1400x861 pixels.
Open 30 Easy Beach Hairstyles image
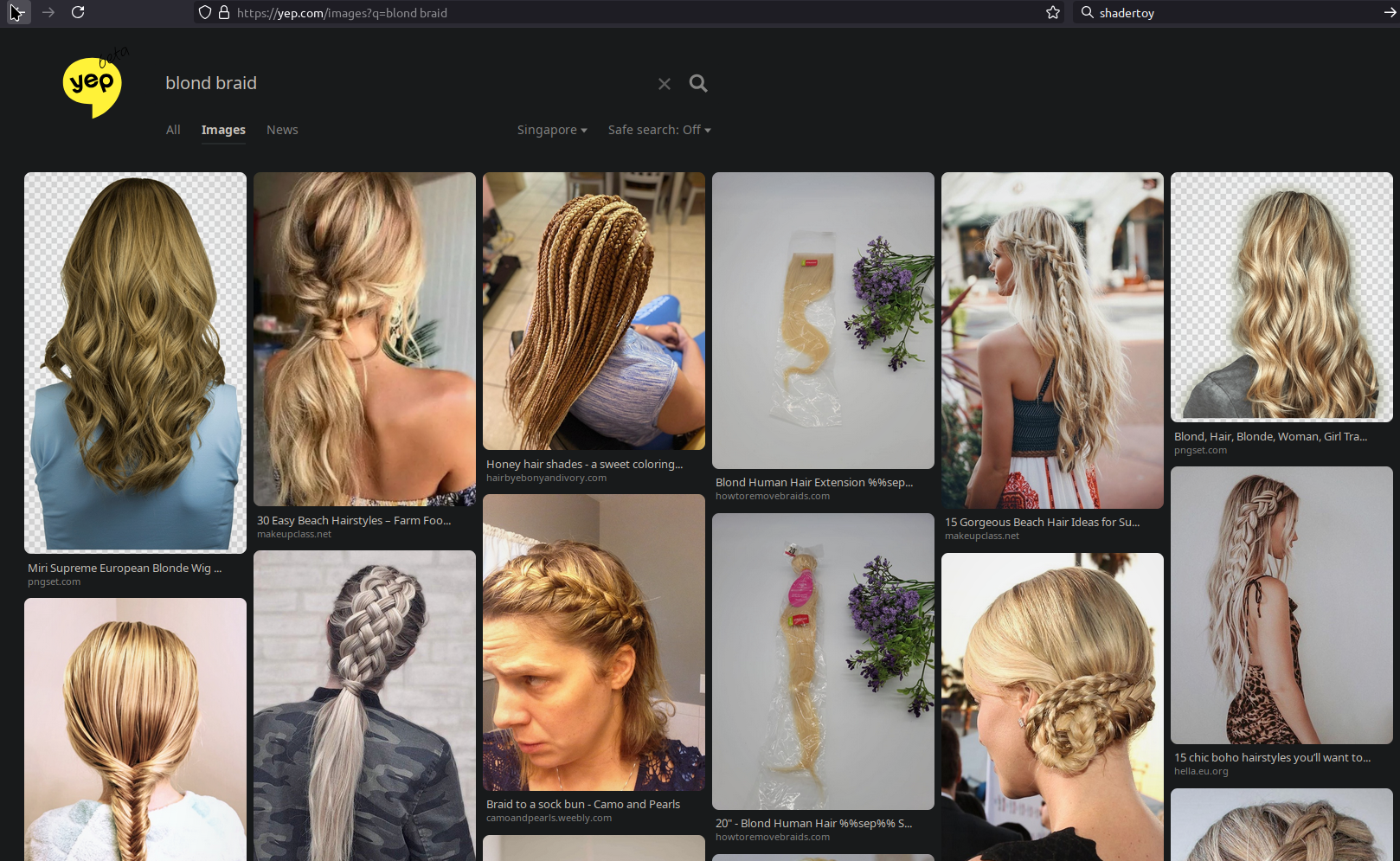[364, 339]
